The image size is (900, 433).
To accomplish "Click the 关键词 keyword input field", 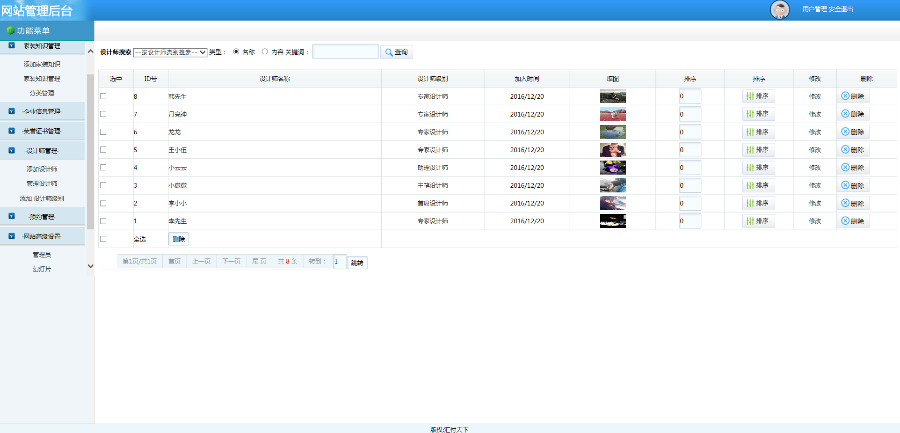I will click(x=346, y=52).
